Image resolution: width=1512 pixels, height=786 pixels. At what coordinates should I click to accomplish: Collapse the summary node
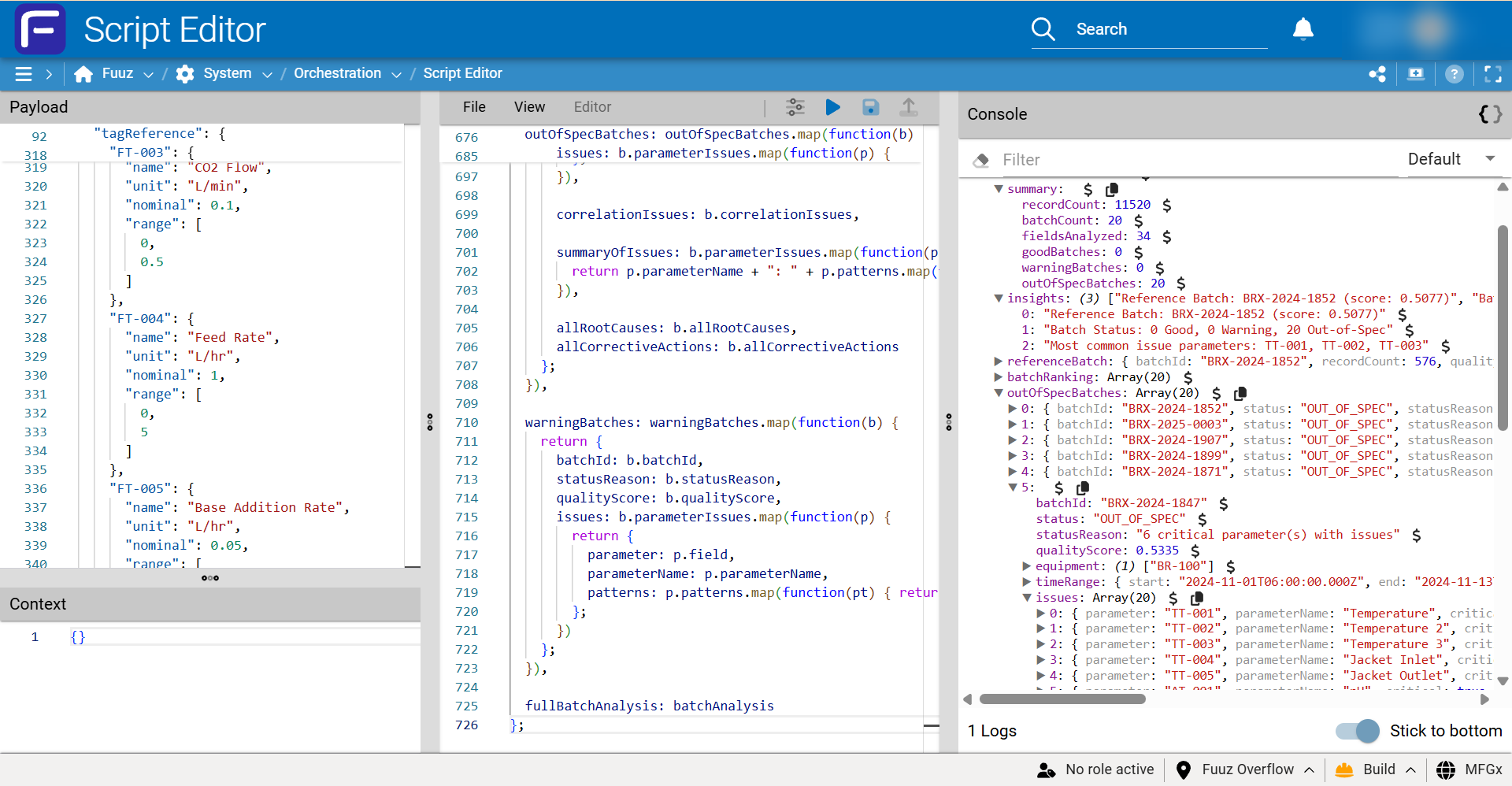coord(999,189)
